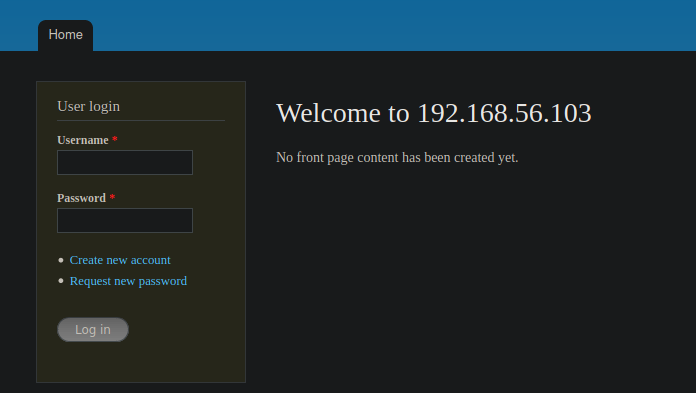The image size is (696, 393).
Task: Click the No front page content message
Action: (397, 158)
